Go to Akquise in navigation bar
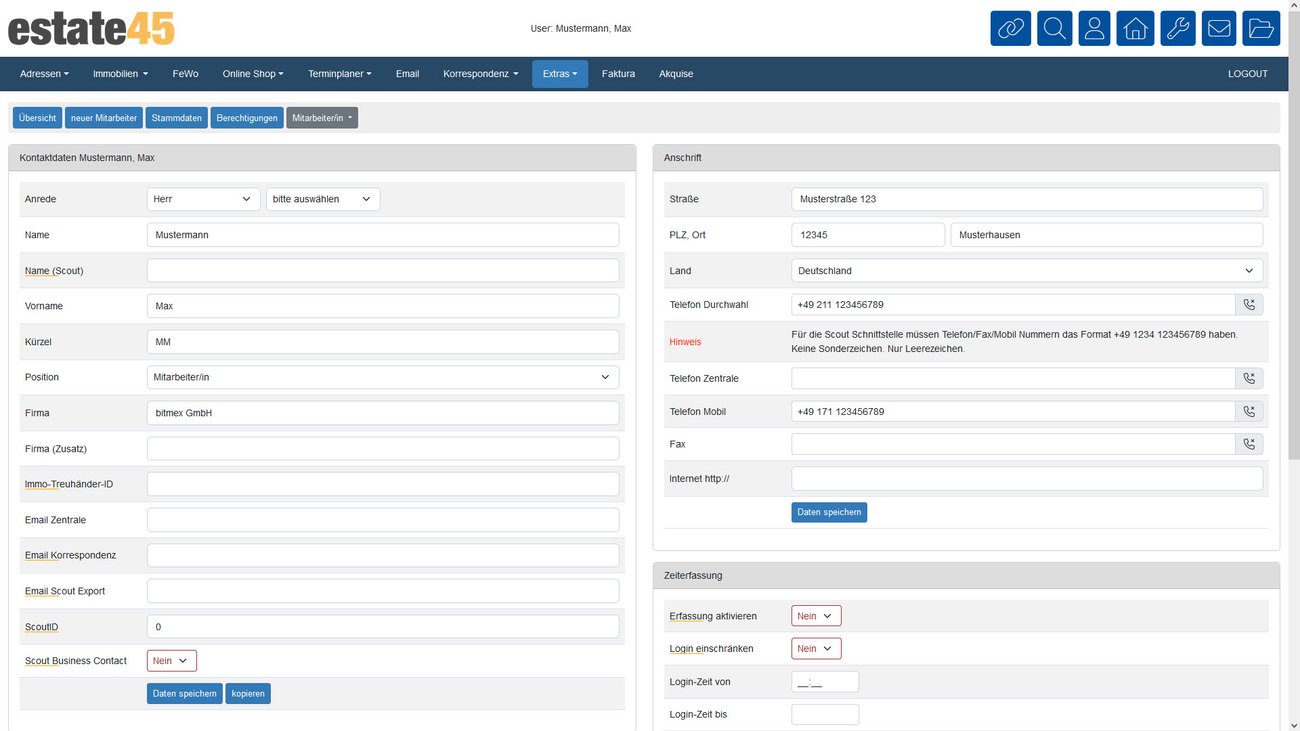Image resolution: width=1300 pixels, height=731 pixels. (x=676, y=74)
